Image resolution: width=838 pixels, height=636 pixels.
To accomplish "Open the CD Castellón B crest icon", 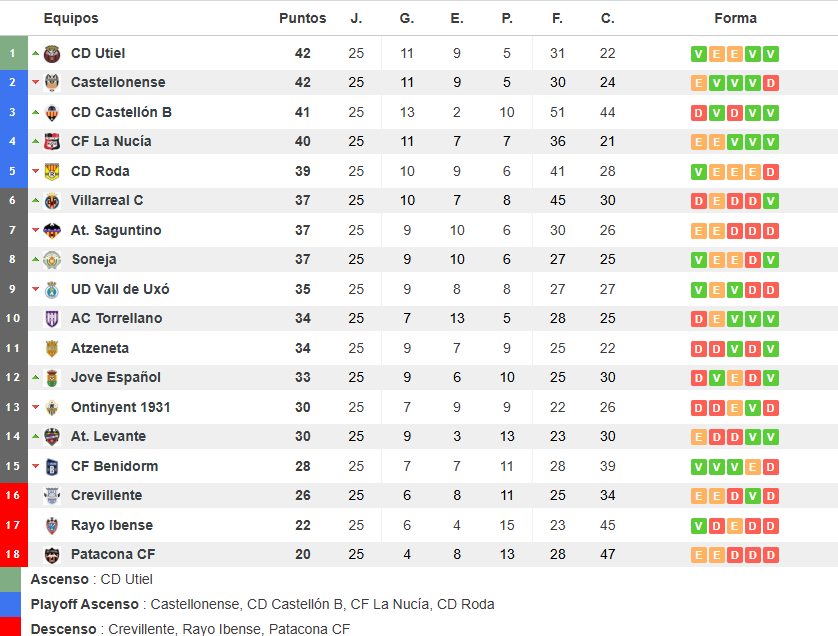I will [52, 112].
